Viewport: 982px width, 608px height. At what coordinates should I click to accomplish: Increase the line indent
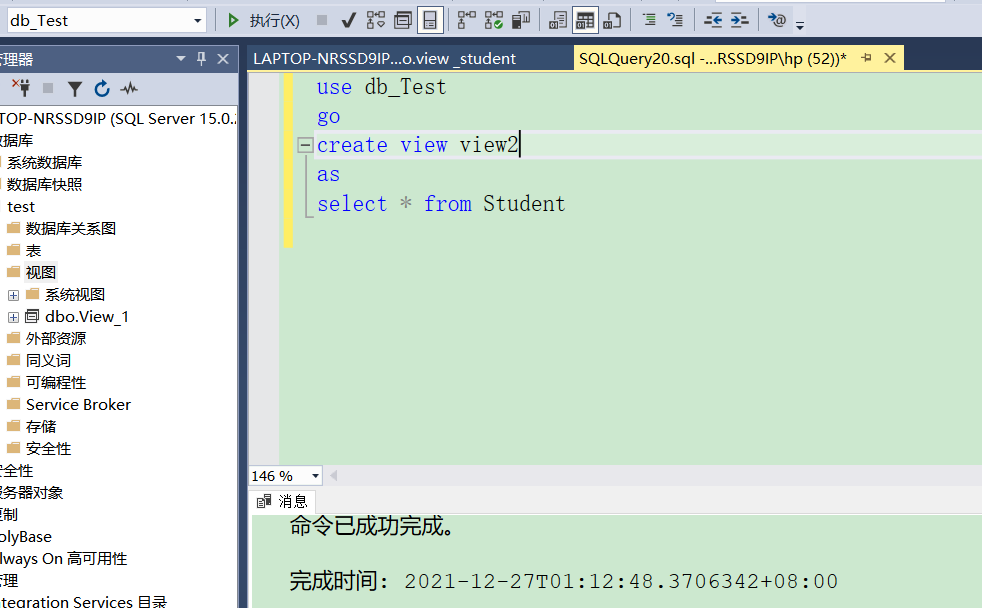pos(740,21)
